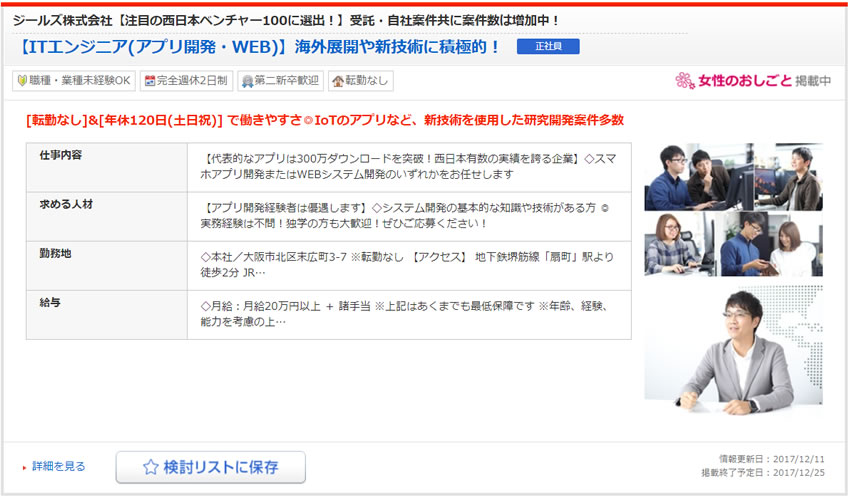The height and width of the screenshot is (498, 850).
Task: Click the 求める人材 row header
Action: click(x=107, y=217)
